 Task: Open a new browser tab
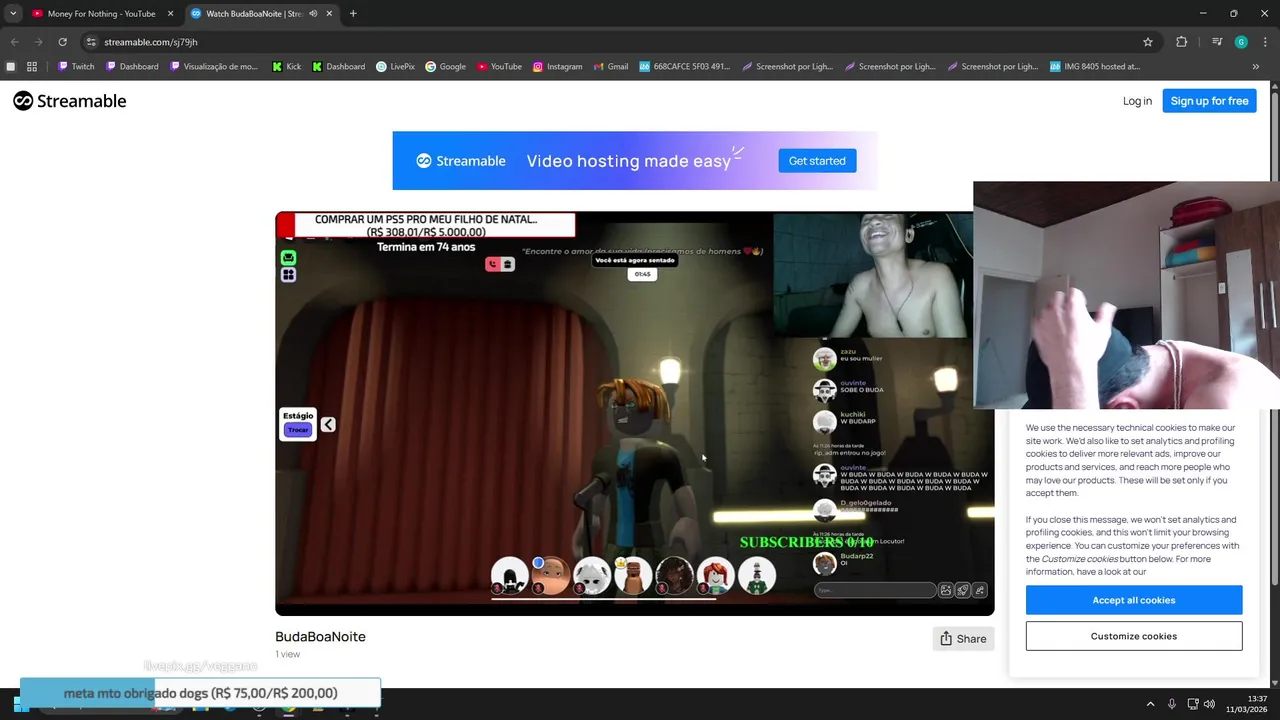[x=353, y=14]
